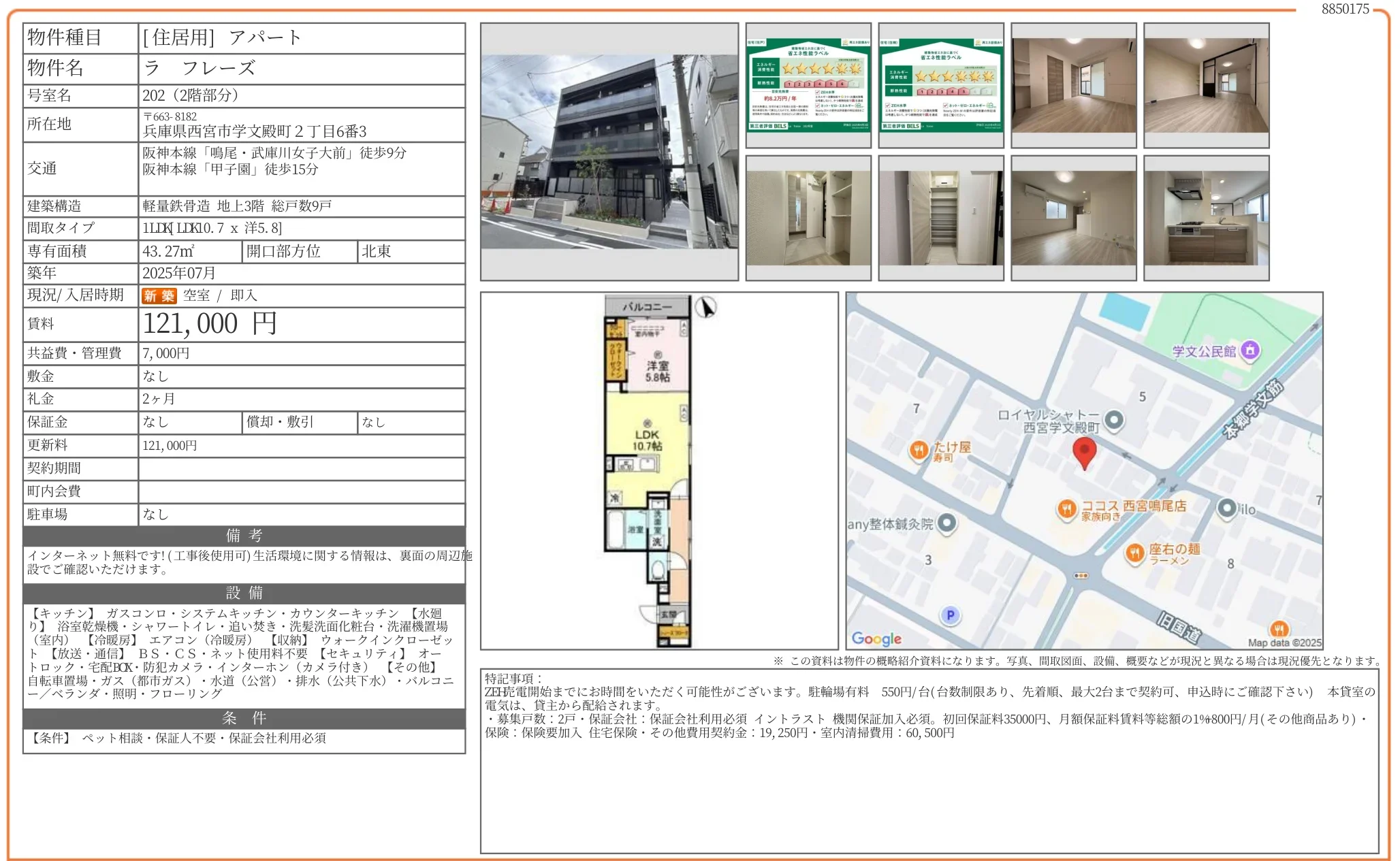Open the building exterior main photo
1400x861 pixels.
coord(609,152)
